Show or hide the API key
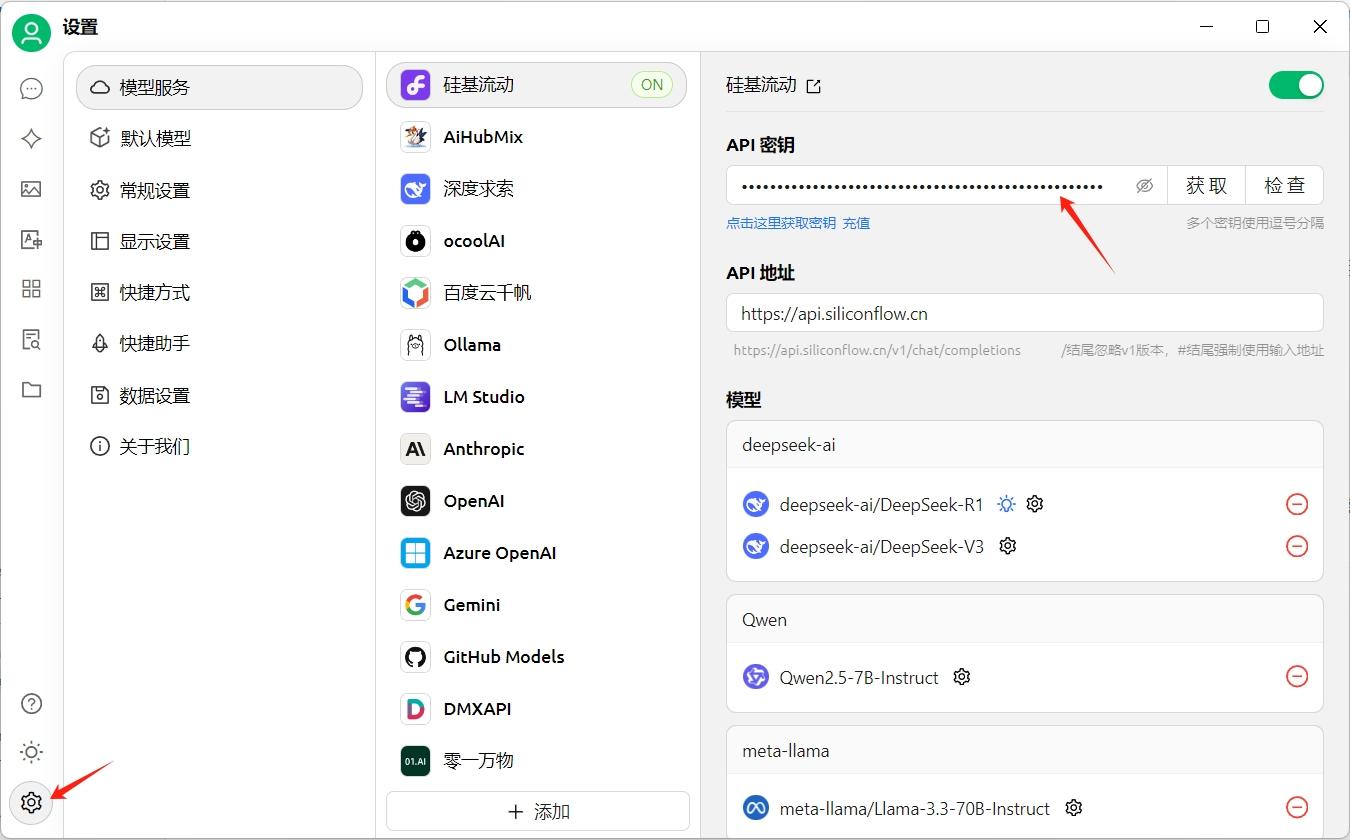Viewport: 1350px width, 840px height. pyautogui.click(x=1145, y=186)
